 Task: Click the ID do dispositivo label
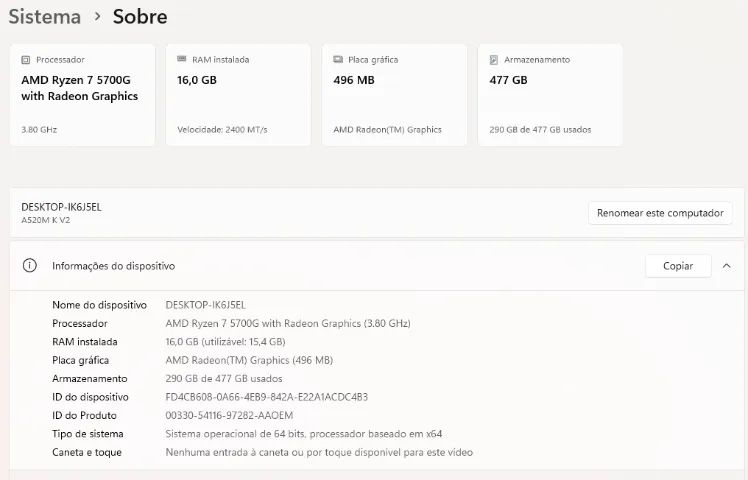point(90,397)
